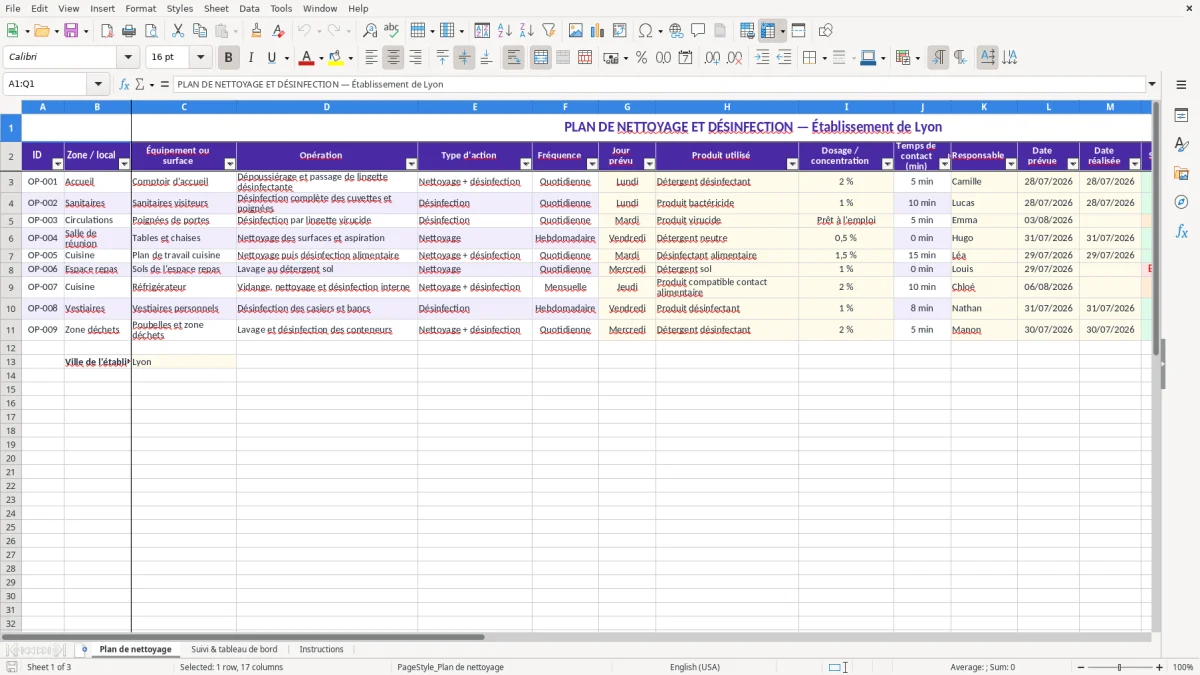Toggle Italic formatting

pos(250,58)
